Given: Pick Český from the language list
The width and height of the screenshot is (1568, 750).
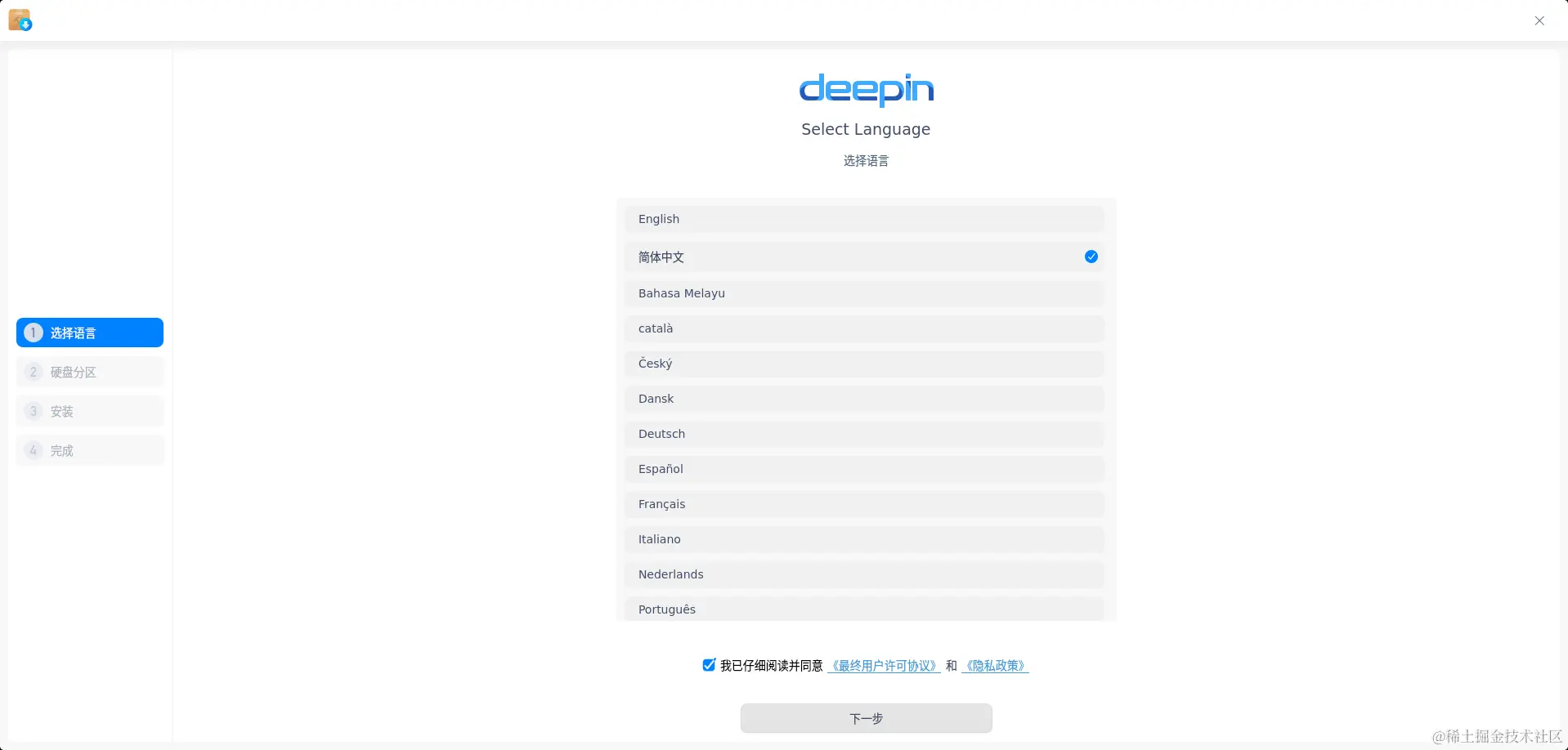Looking at the screenshot, I should 865,364.
